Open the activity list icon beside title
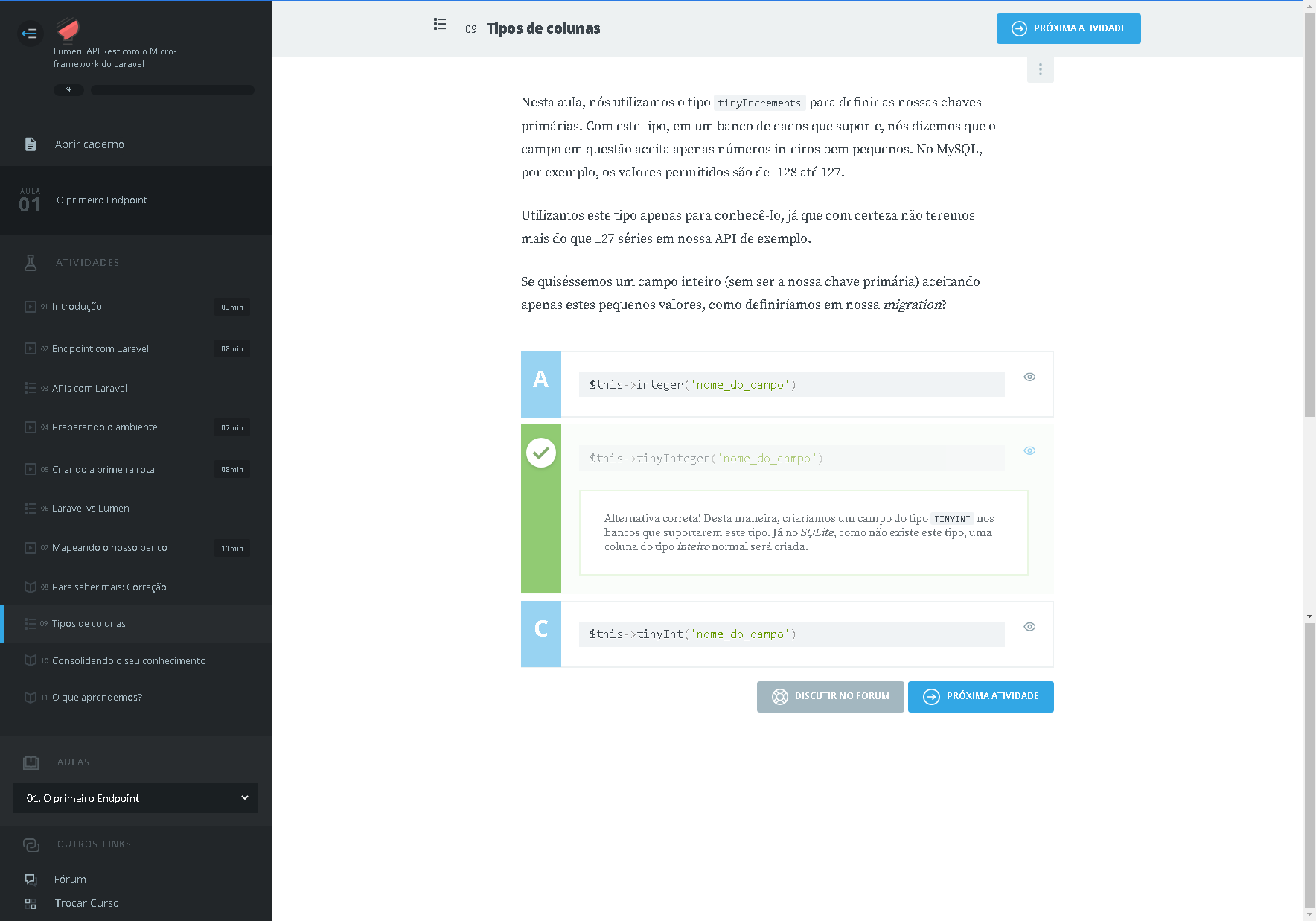The height and width of the screenshot is (921, 1316). (x=440, y=25)
